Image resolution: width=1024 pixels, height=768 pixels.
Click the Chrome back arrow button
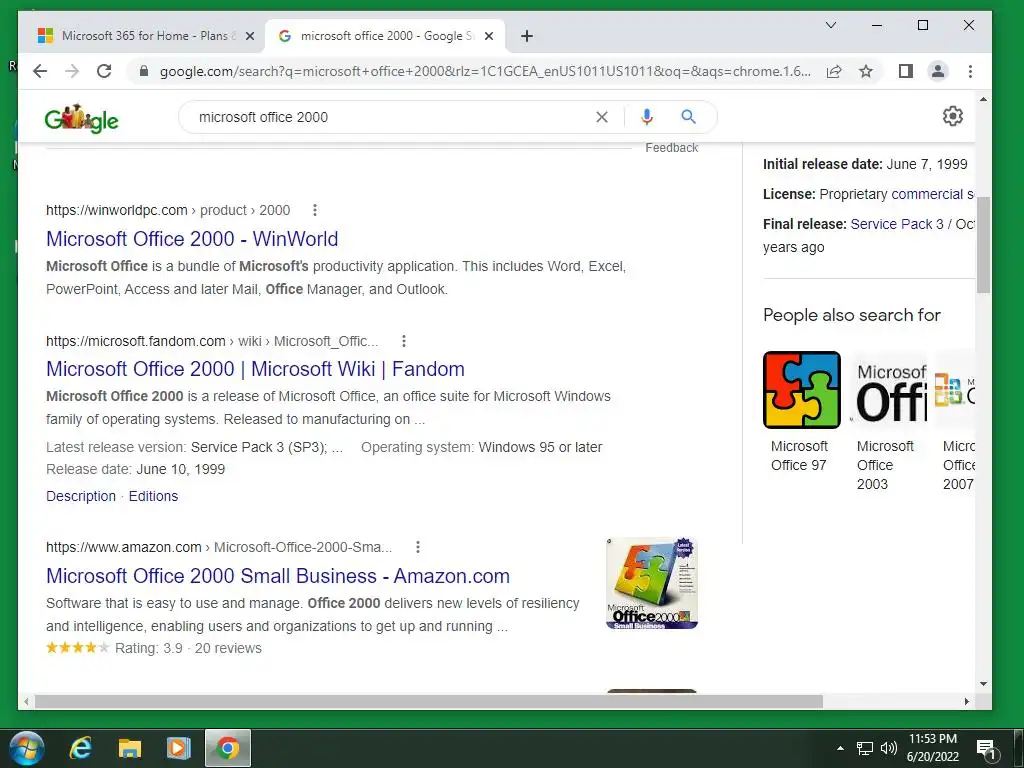(40, 71)
